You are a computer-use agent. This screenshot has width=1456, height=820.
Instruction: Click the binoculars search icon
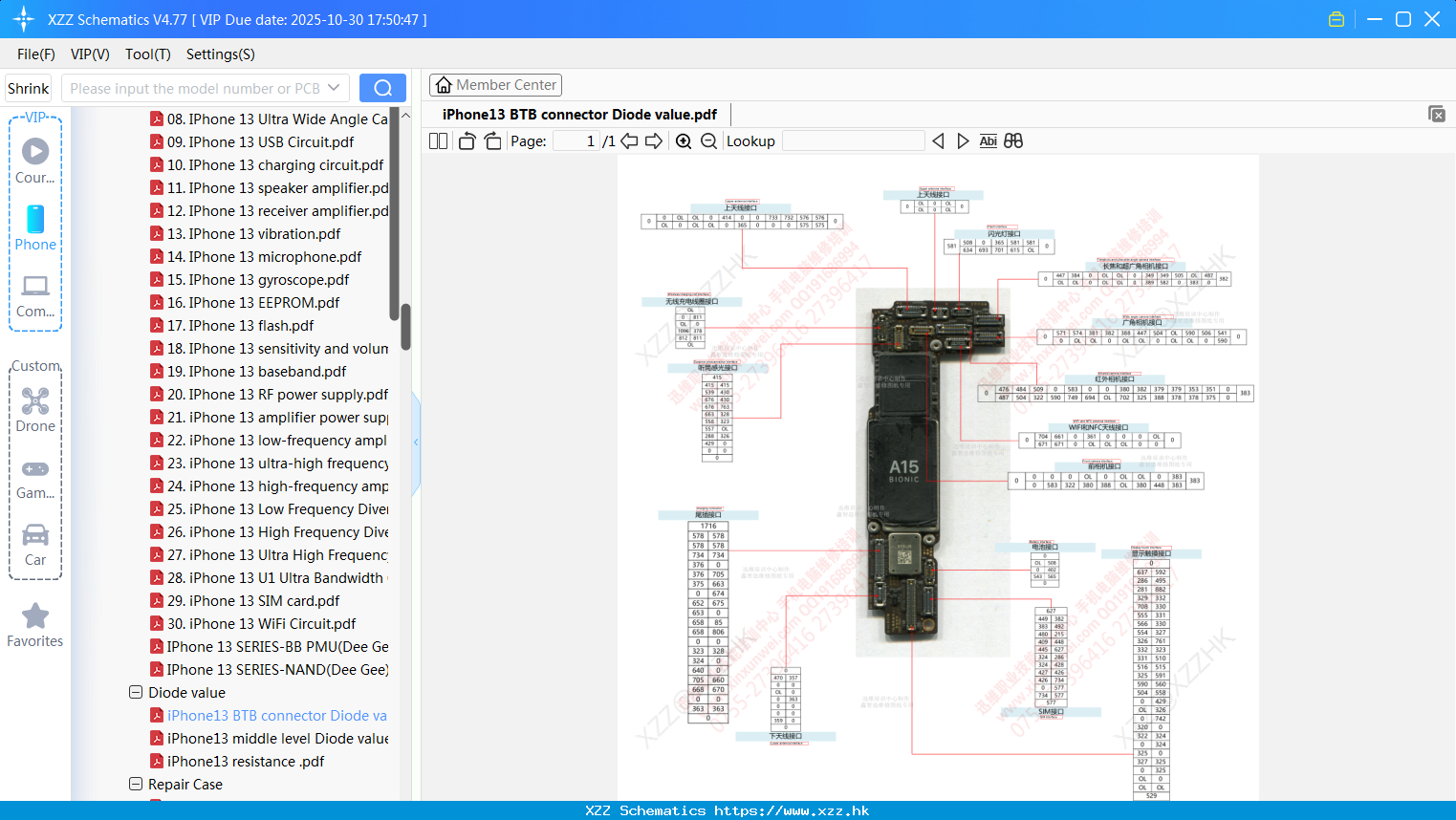coord(1013,141)
